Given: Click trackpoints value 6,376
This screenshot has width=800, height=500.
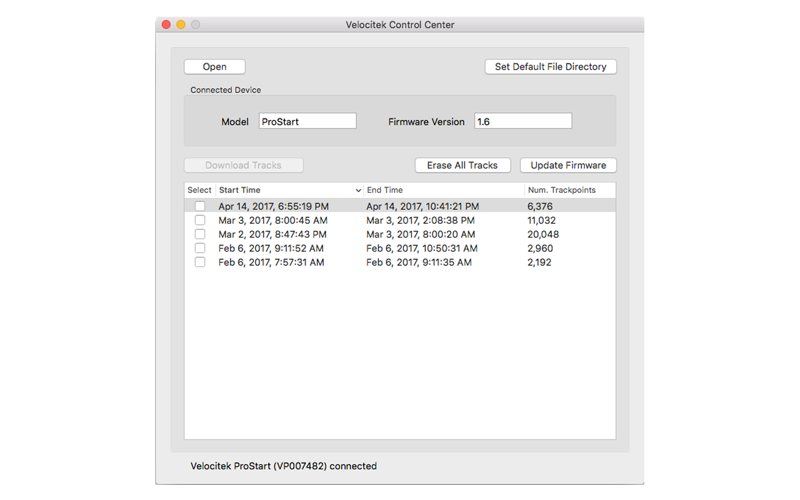Looking at the screenshot, I should 540,206.
